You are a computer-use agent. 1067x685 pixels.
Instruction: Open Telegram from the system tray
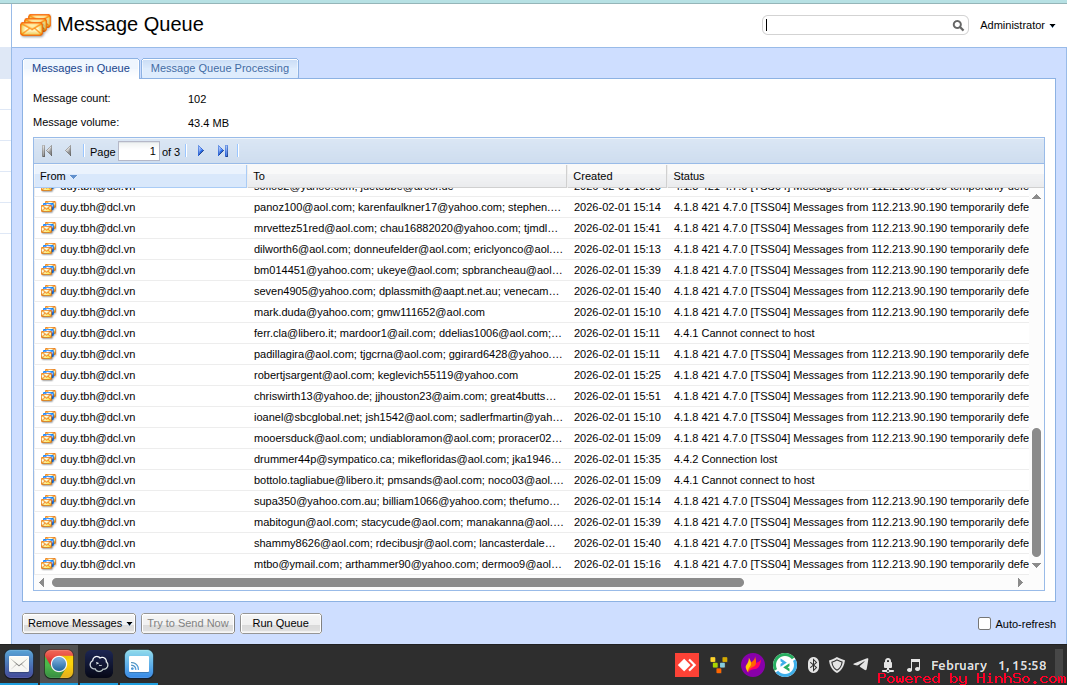tap(861, 665)
